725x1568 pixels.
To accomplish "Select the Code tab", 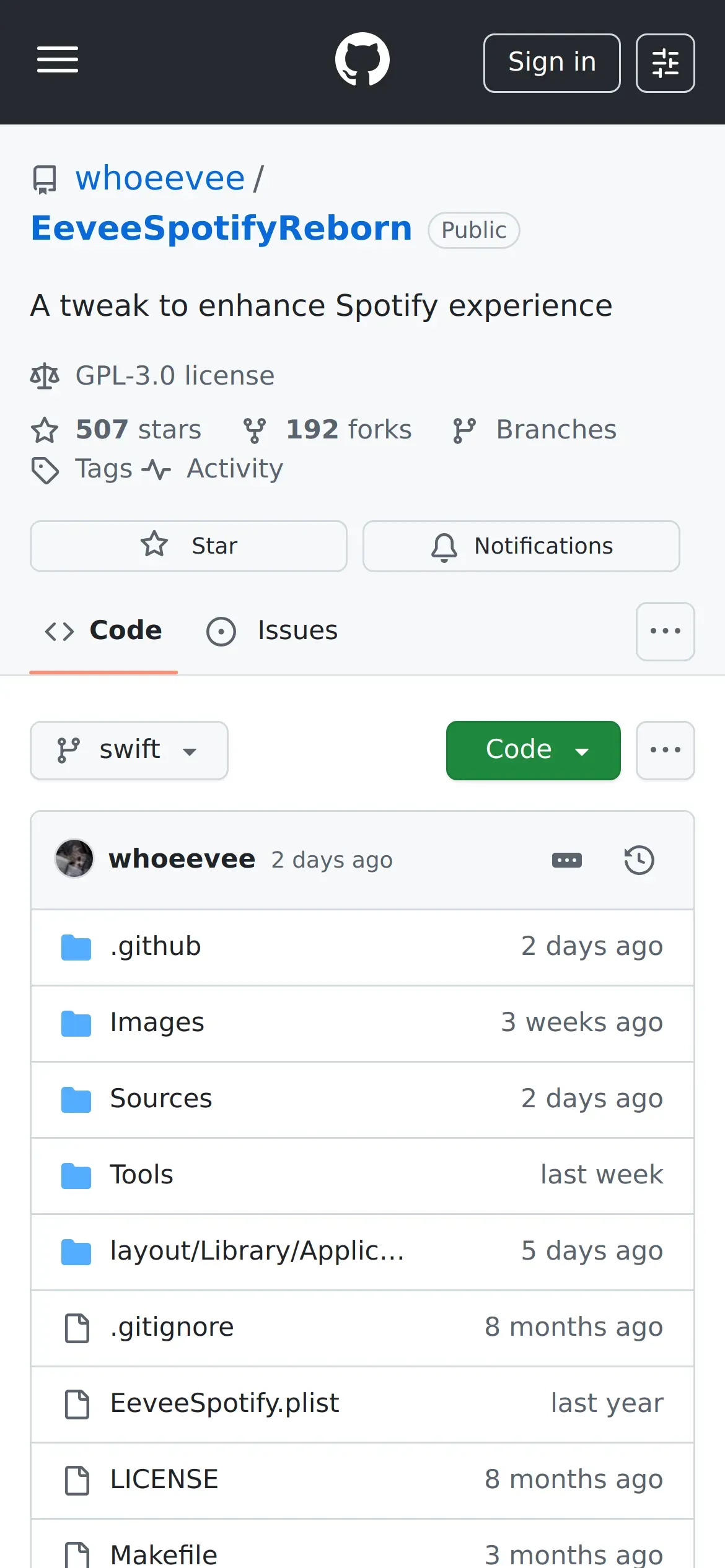I will [x=103, y=631].
